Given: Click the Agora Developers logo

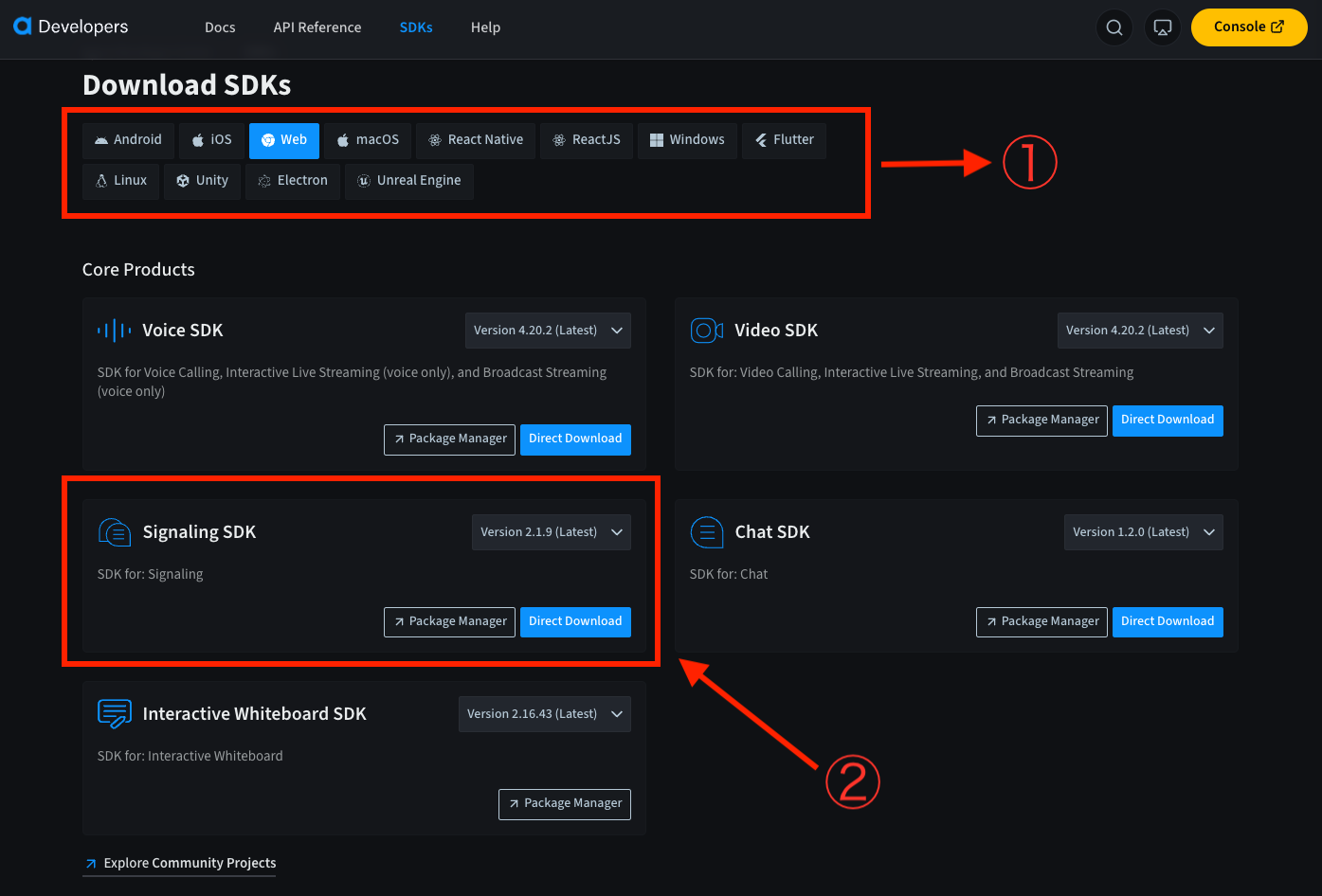Looking at the screenshot, I should tap(70, 27).
